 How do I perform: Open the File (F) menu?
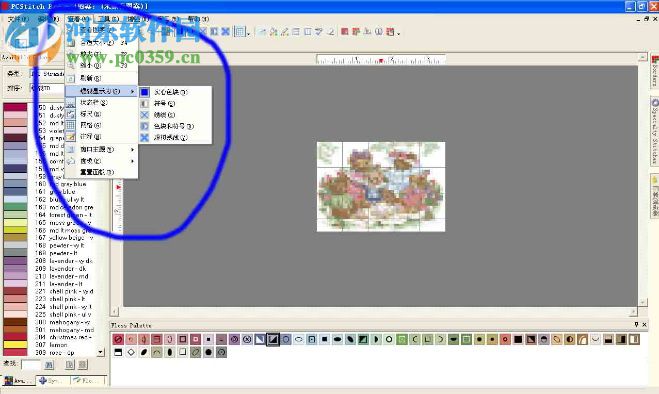point(18,19)
